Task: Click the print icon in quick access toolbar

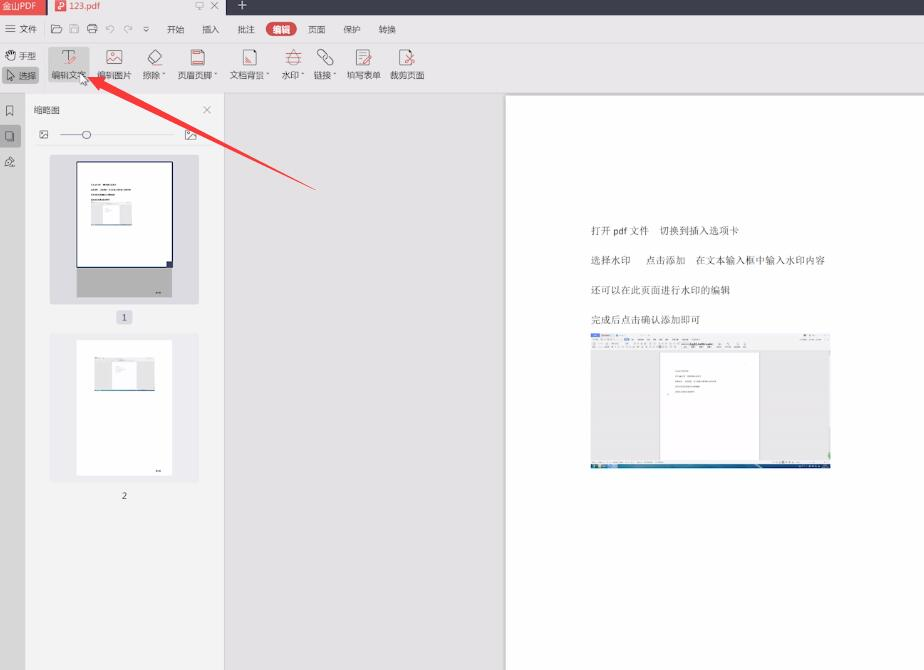Action: click(92, 30)
